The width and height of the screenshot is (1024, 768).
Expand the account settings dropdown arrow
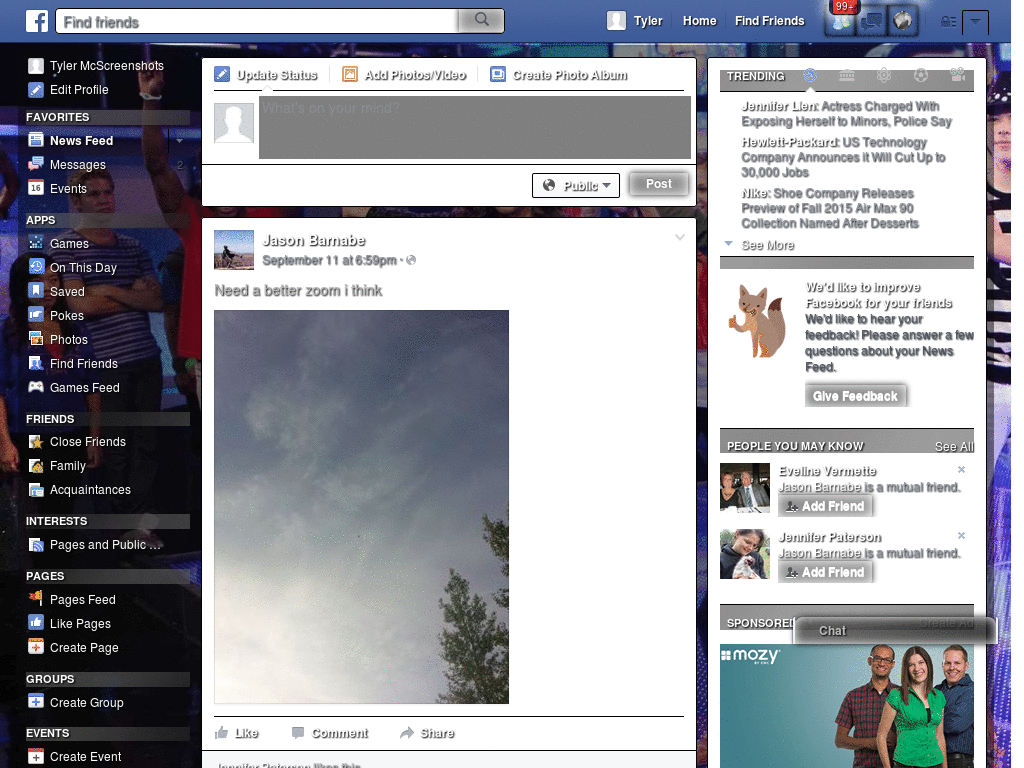[975, 22]
